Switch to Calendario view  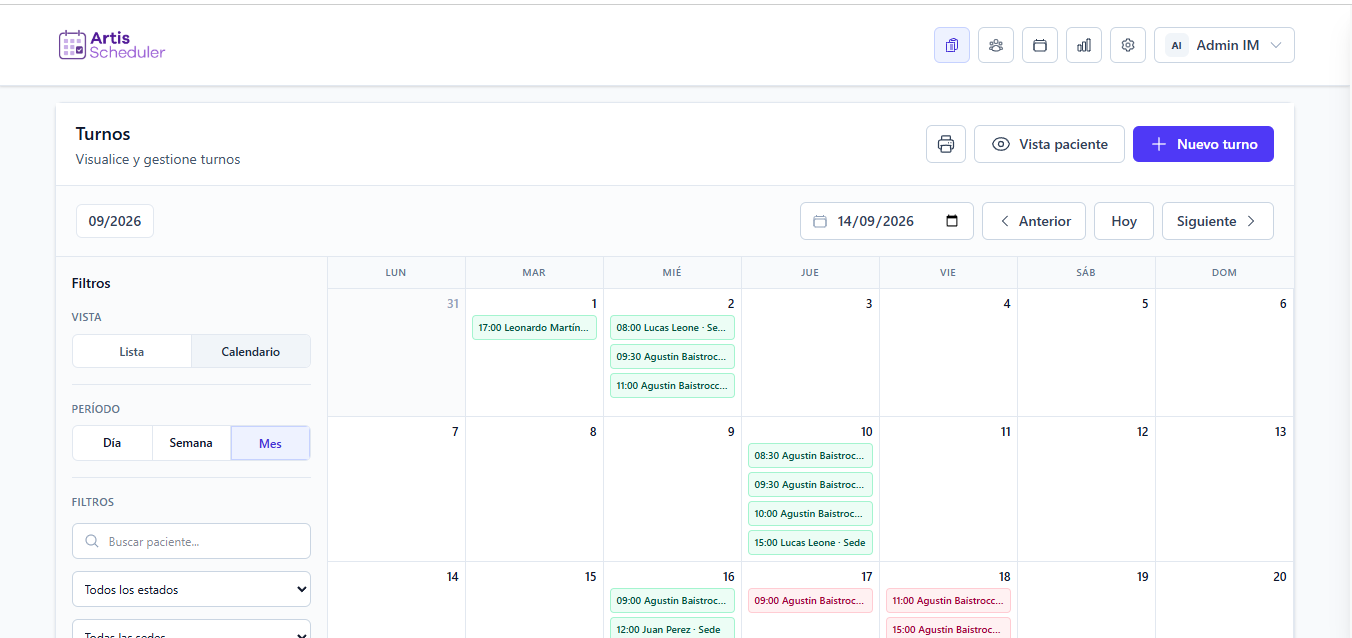[251, 351]
